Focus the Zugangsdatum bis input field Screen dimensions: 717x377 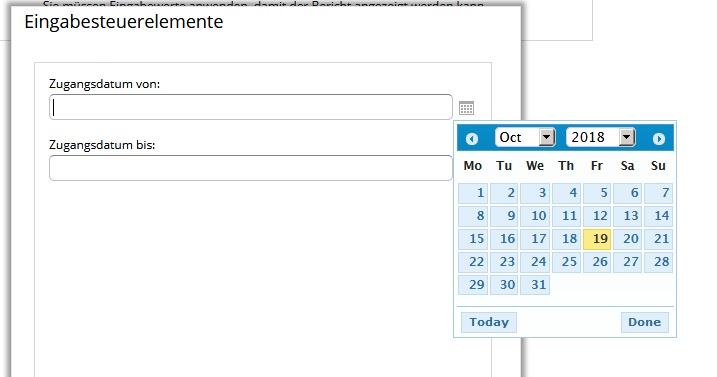click(x=251, y=168)
